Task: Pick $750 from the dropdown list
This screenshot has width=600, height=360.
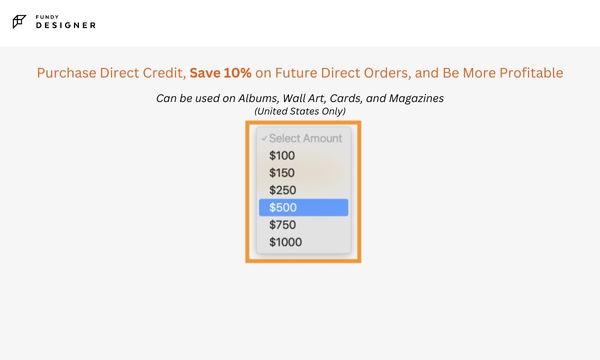Action: [303, 225]
